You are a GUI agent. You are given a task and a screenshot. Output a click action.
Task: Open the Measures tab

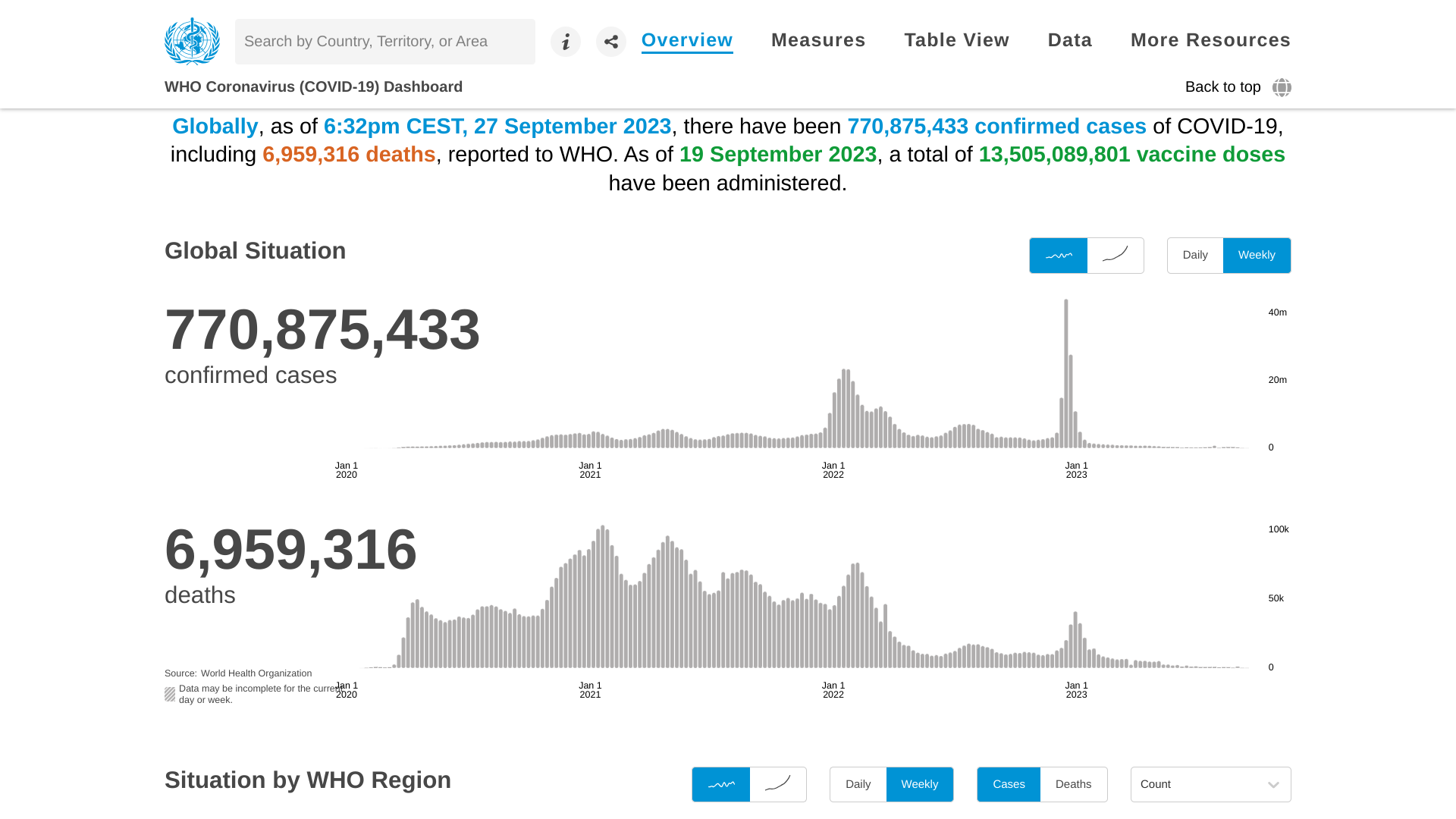(x=818, y=40)
